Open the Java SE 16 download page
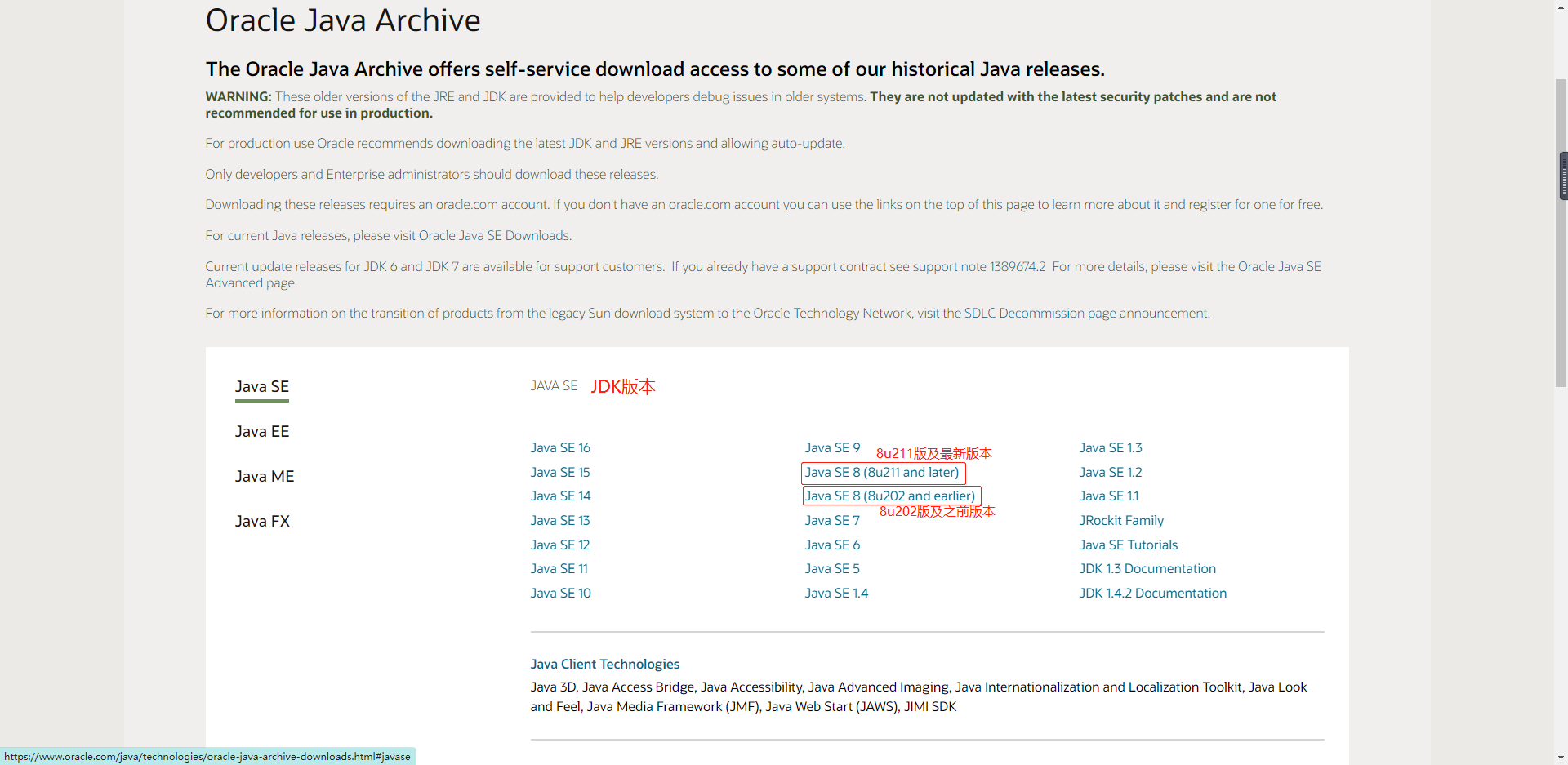 (559, 447)
